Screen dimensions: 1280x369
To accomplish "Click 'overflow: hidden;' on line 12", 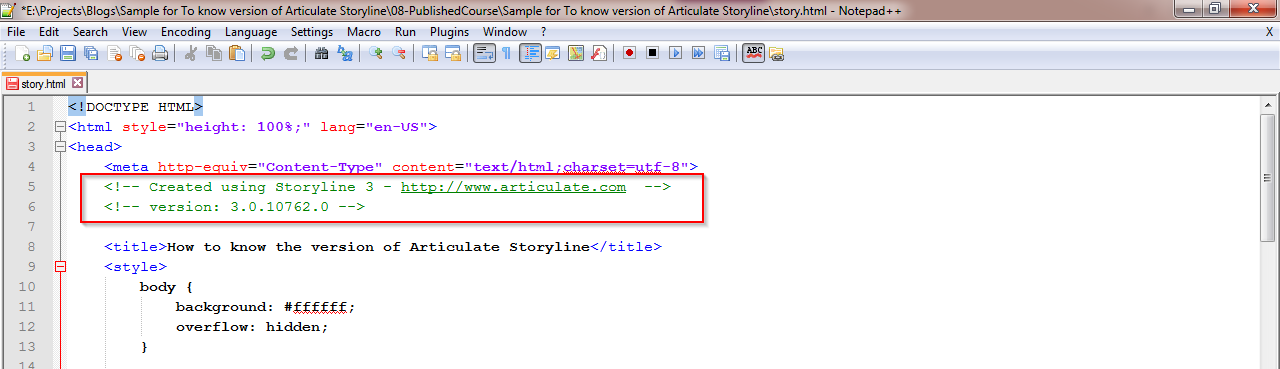I will pyautogui.click(x=252, y=327).
